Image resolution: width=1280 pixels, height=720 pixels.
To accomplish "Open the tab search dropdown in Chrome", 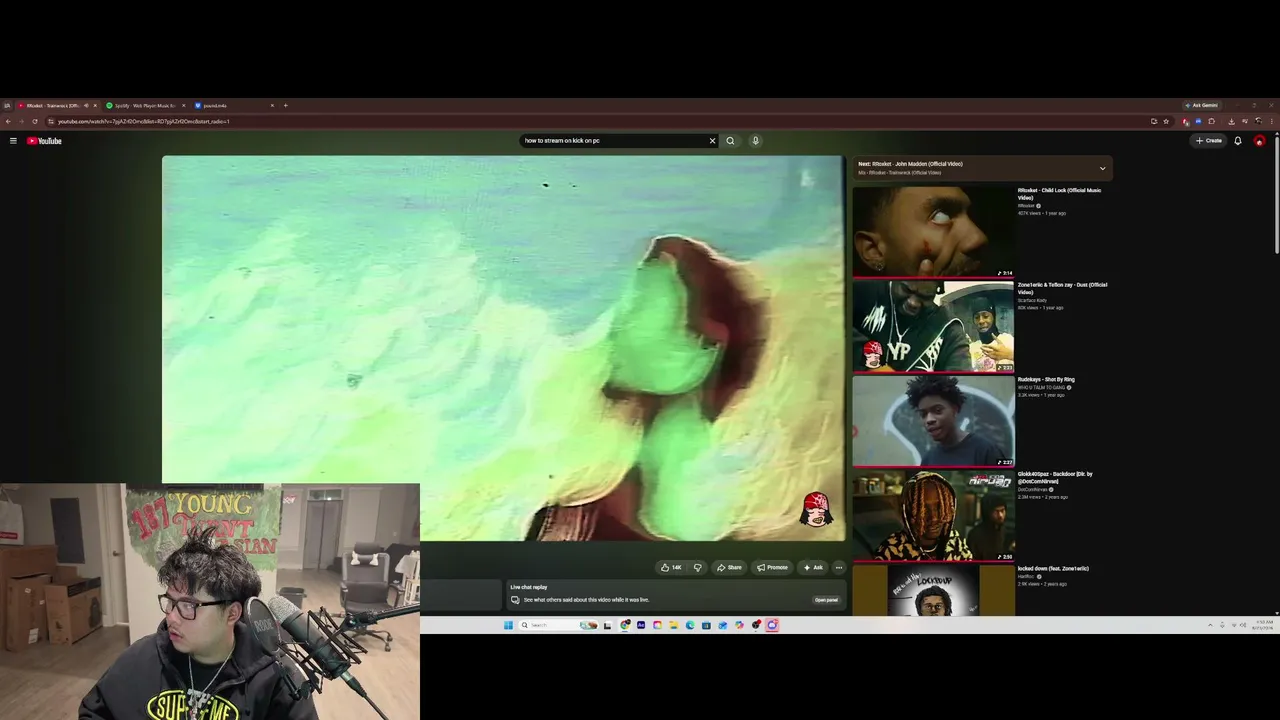I will (x=6, y=106).
